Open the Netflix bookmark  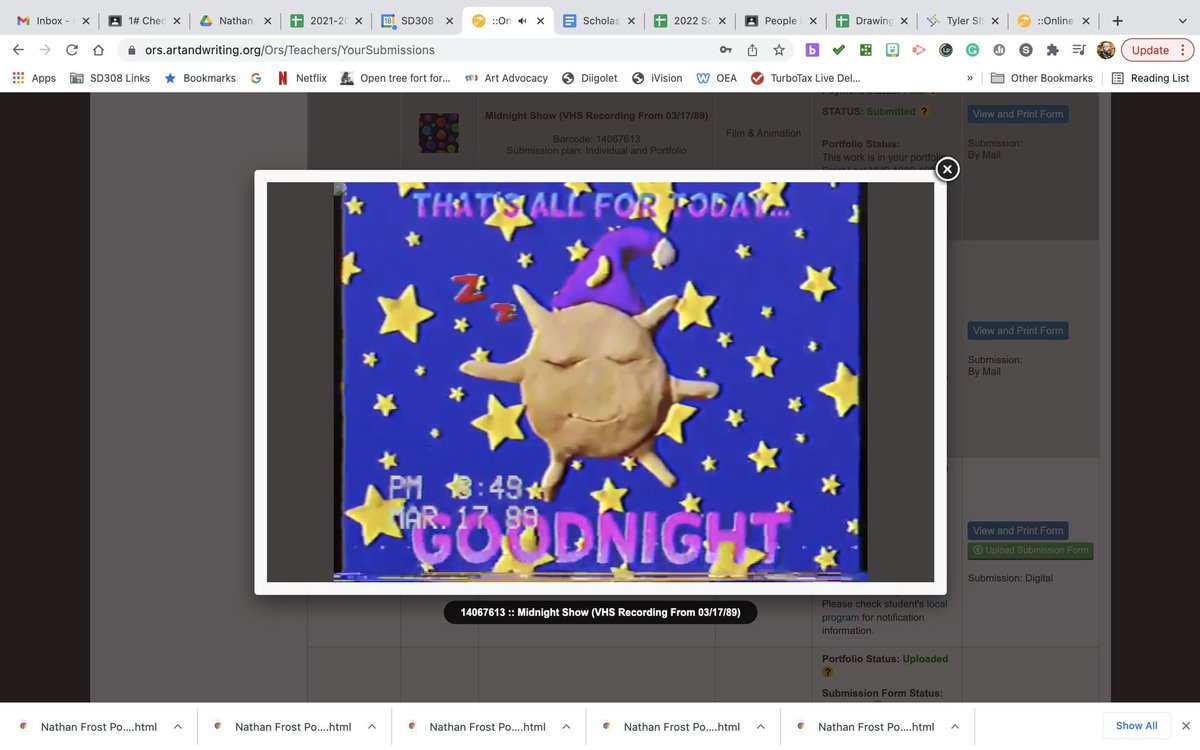(x=302, y=78)
